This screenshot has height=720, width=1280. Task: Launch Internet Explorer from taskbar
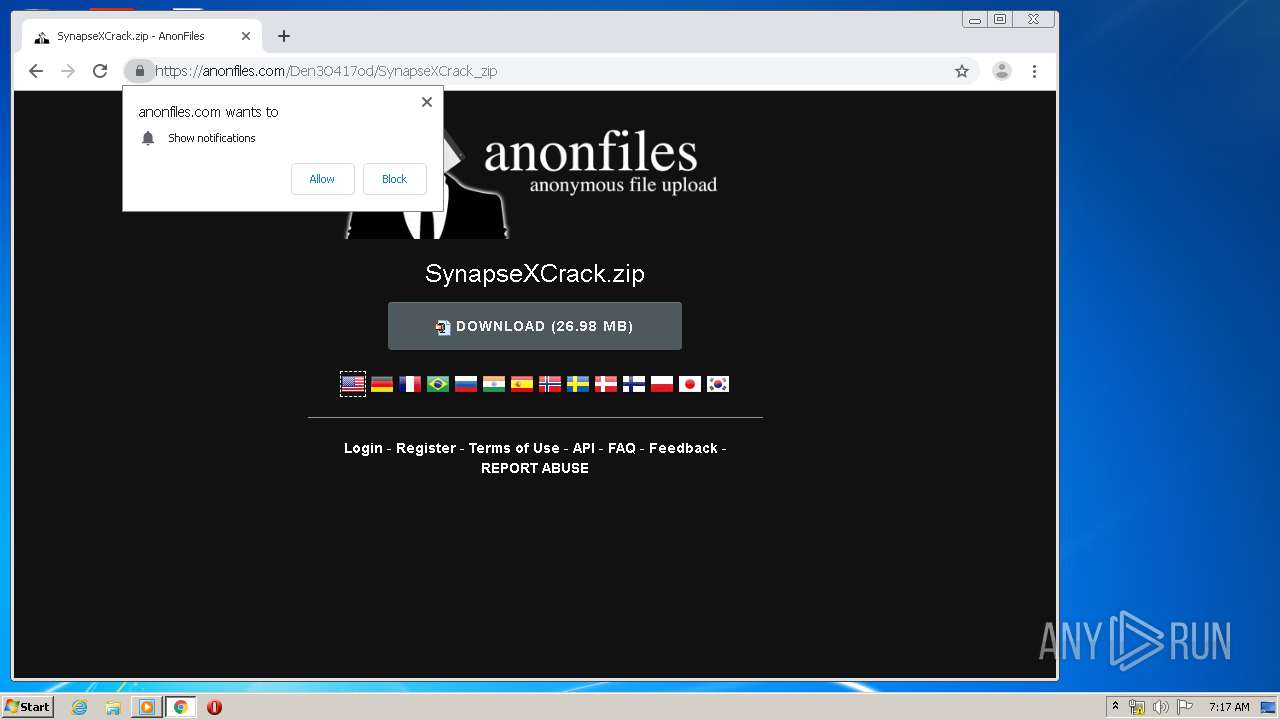point(80,707)
